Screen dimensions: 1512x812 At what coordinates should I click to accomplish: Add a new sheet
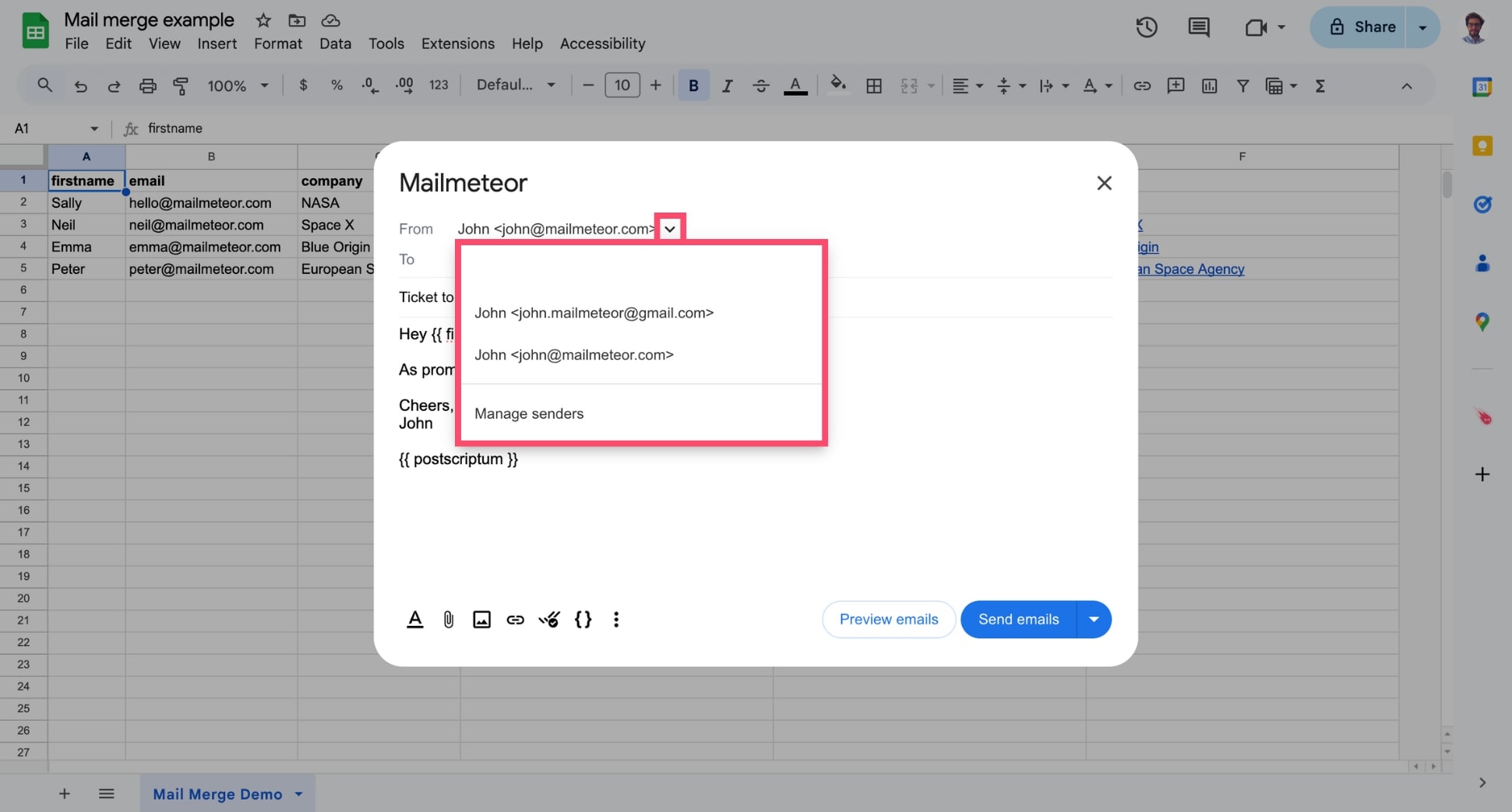click(x=65, y=794)
